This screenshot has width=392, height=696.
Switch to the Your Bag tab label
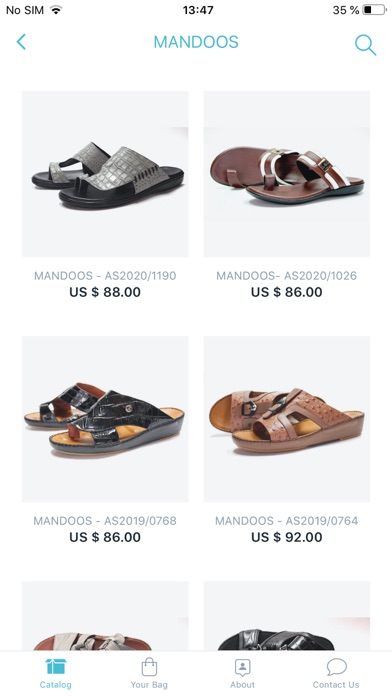pyautogui.click(x=149, y=685)
